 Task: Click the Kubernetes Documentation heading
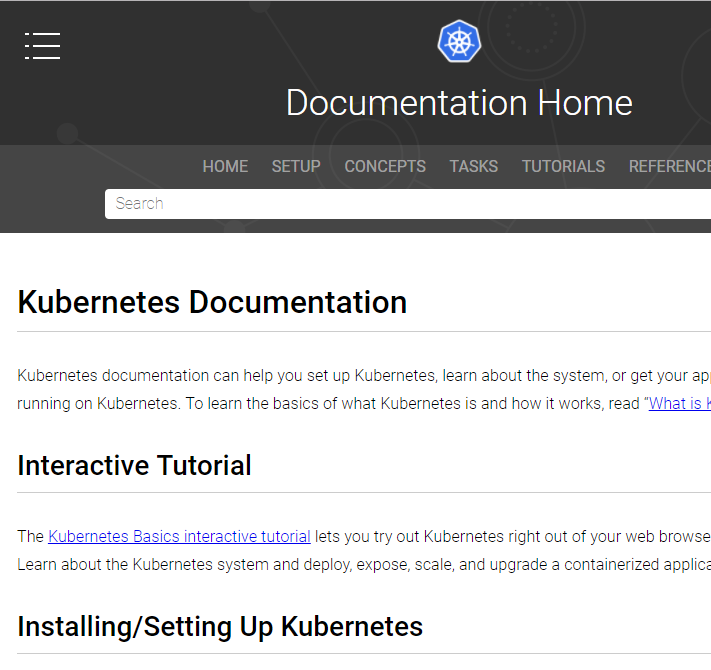(212, 302)
